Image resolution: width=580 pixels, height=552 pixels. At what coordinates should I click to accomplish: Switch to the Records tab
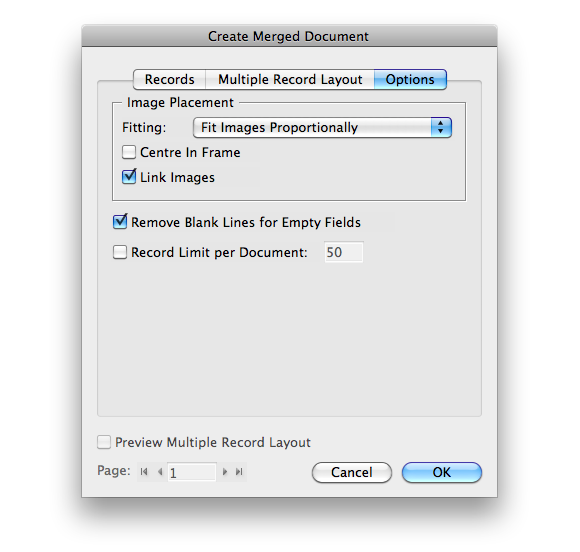(x=169, y=80)
